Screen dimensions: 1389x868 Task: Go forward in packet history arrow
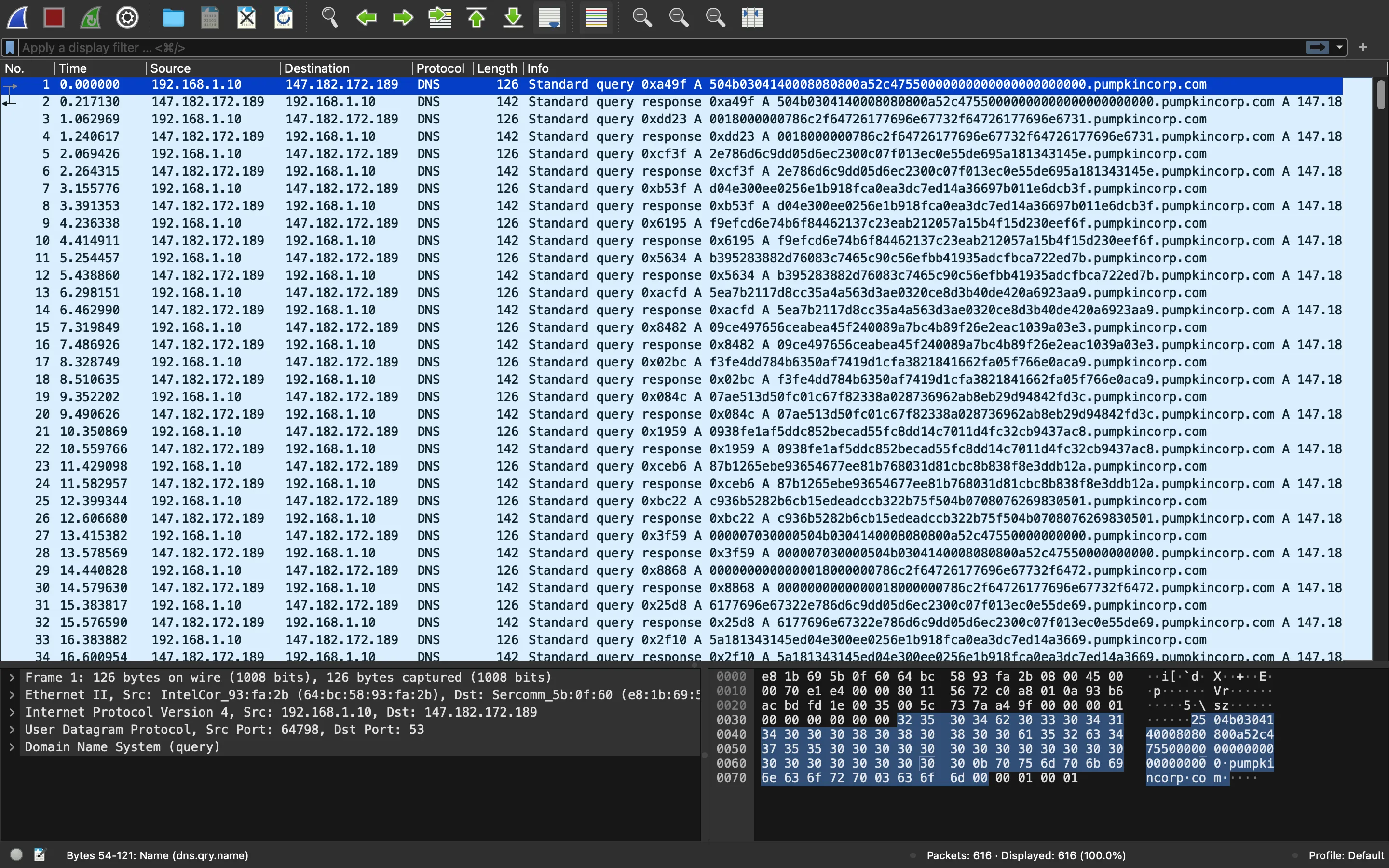pyautogui.click(x=403, y=18)
